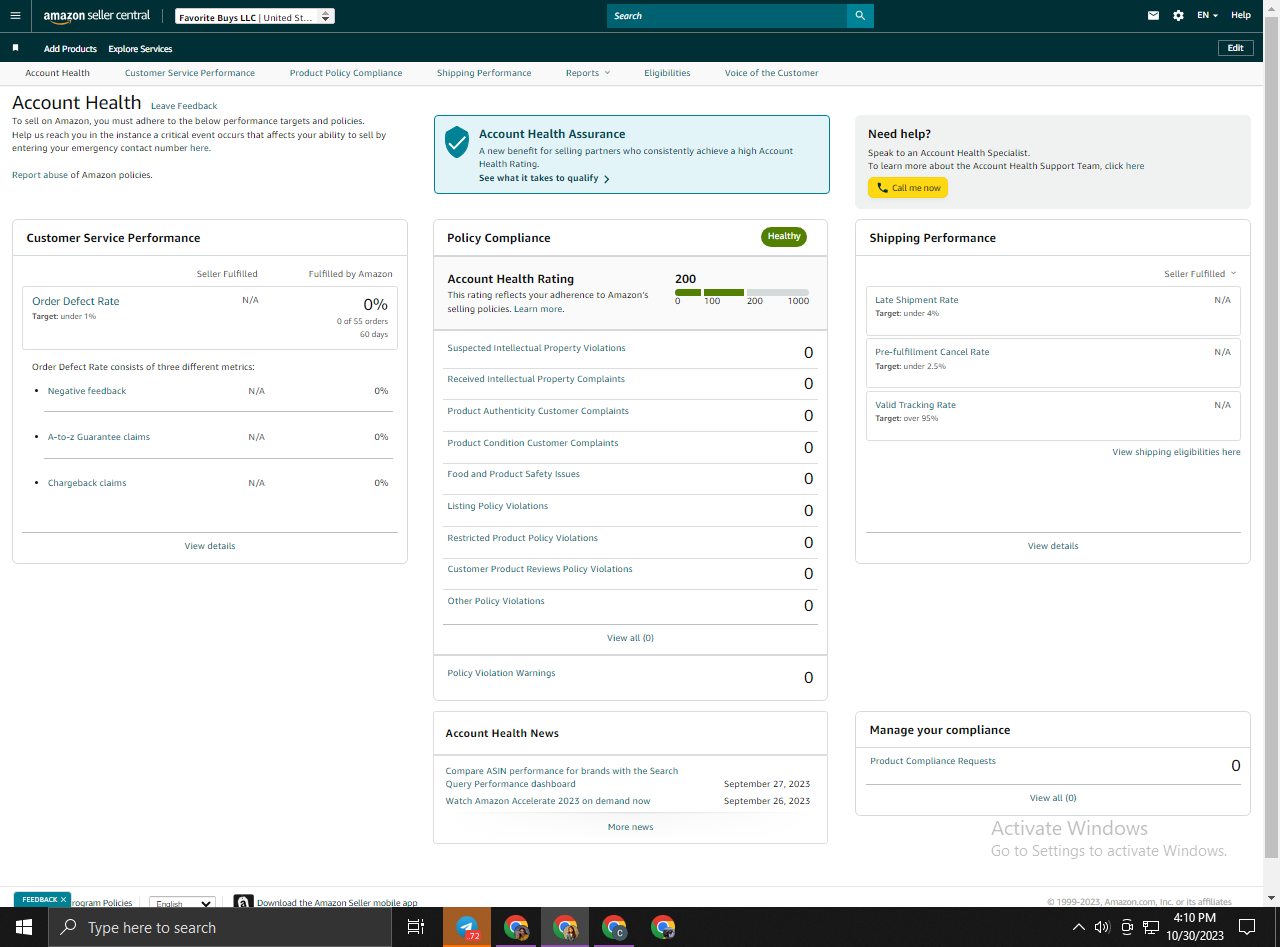Click View shipping eligibilities here

point(1176,452)
